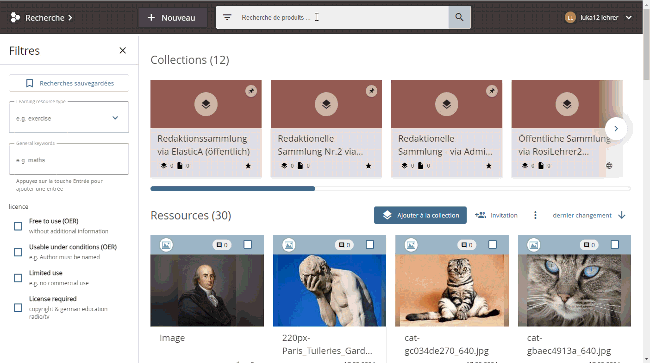Viewport: 650px width, 363px height.
Task: Expand the user account dropdown chevron
Action: coord(628,17)
